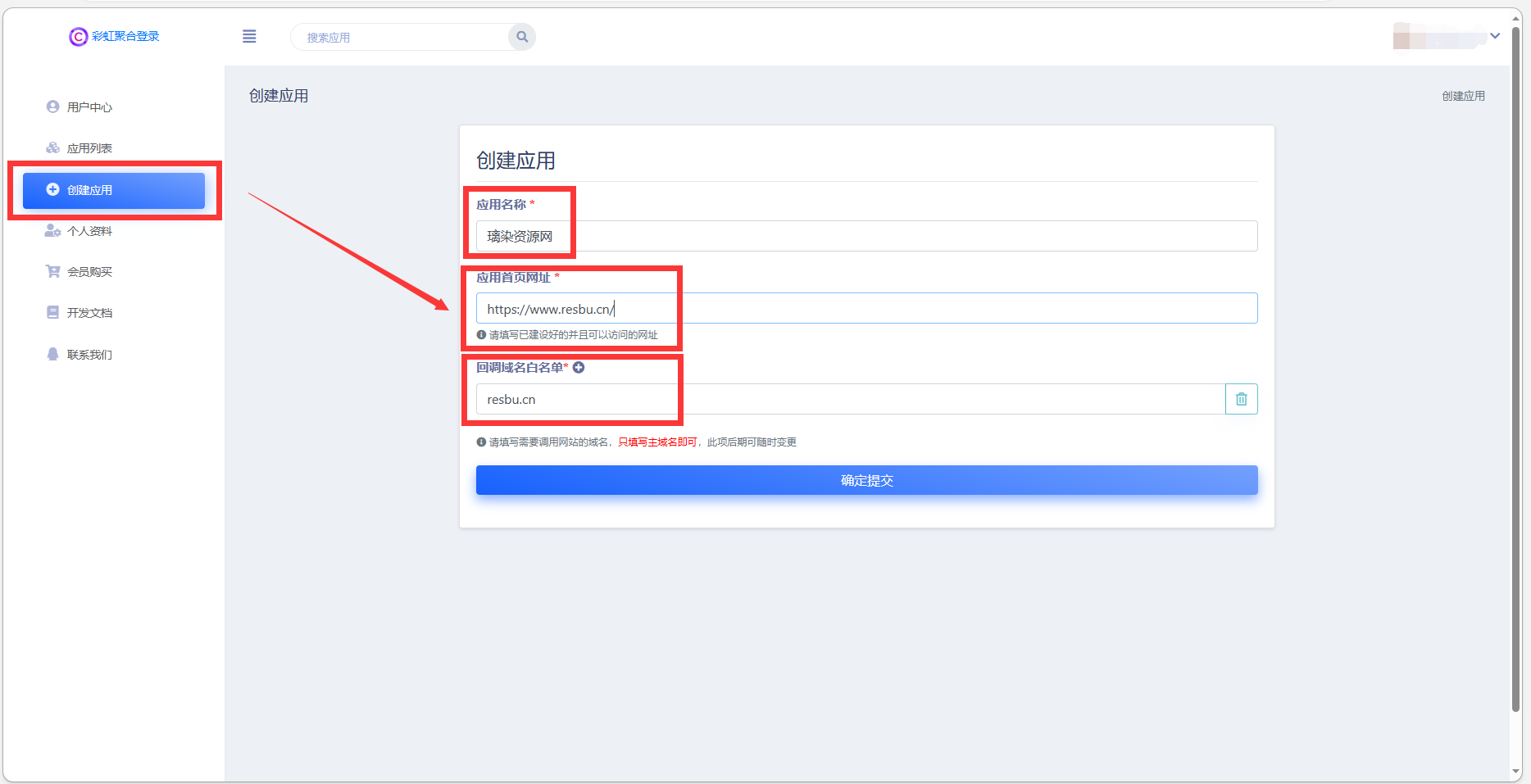Click the 应用首页网址 input field
The image size is (1531, 784).
[x=867, y=308]
